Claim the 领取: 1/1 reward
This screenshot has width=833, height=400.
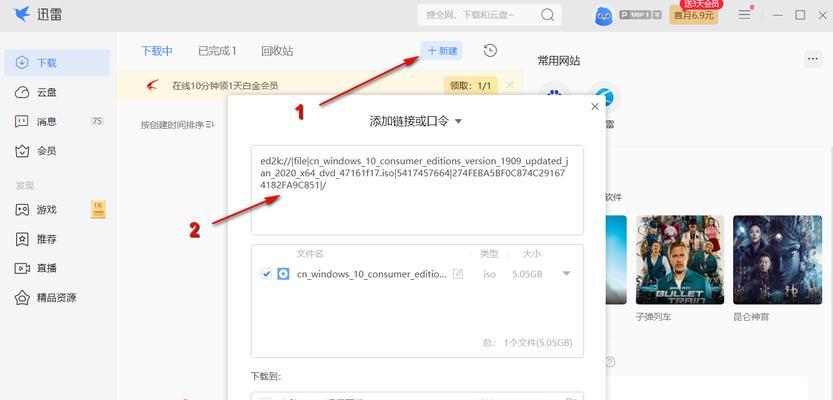coord(471,85)
